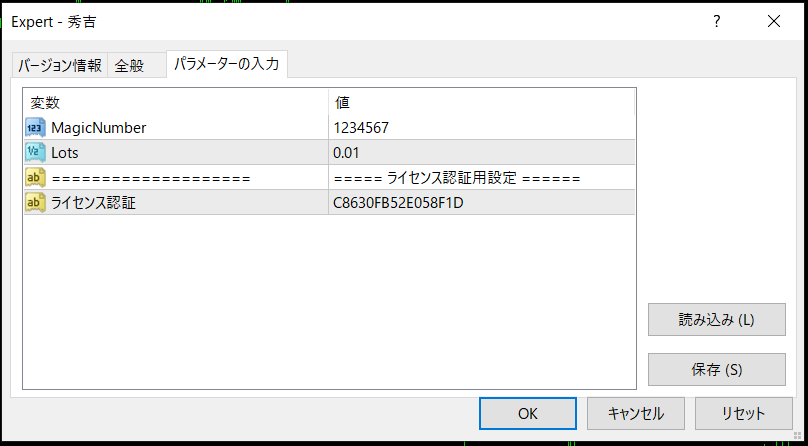Viewport: 808px width, 446px height.
Task: Click the 読み込み (L) button
Action: click(x=716, y=320)
